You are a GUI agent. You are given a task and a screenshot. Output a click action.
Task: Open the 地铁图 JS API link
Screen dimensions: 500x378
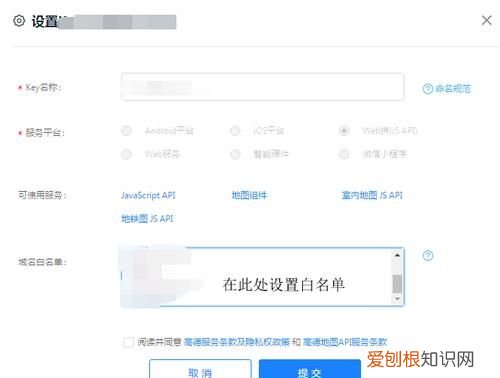(147, 219)
